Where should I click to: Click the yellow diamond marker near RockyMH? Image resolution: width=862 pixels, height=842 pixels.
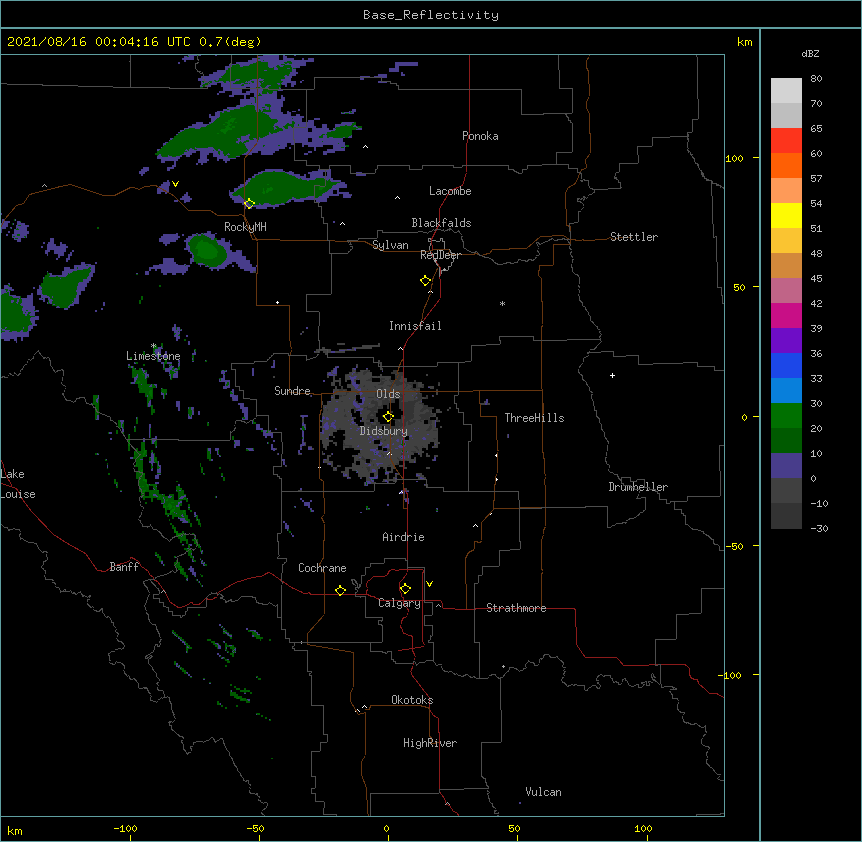pyautogui.click(x=249, y=203)
